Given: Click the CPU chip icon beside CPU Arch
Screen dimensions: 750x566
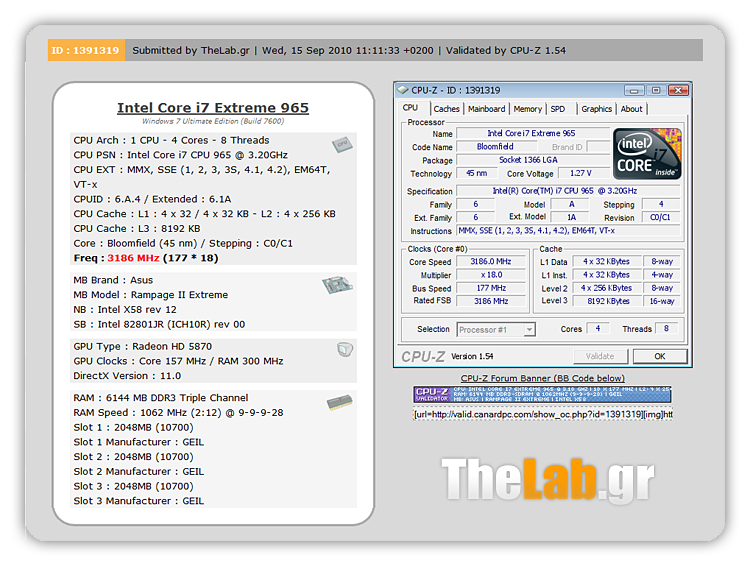Looking at the screenshot, I should [x=342, y=144].
